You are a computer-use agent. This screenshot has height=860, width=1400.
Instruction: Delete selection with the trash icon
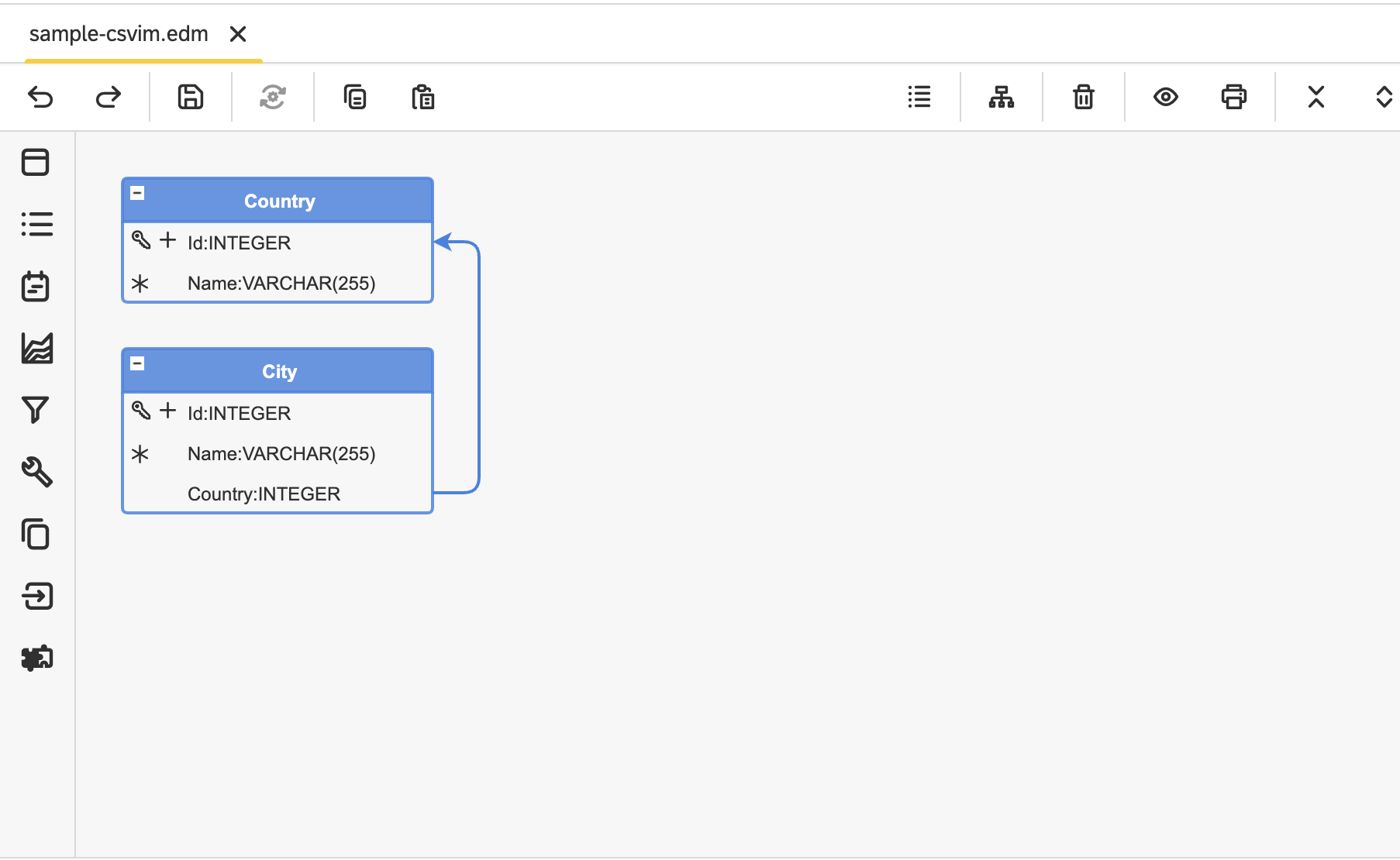pos(1084,98)
